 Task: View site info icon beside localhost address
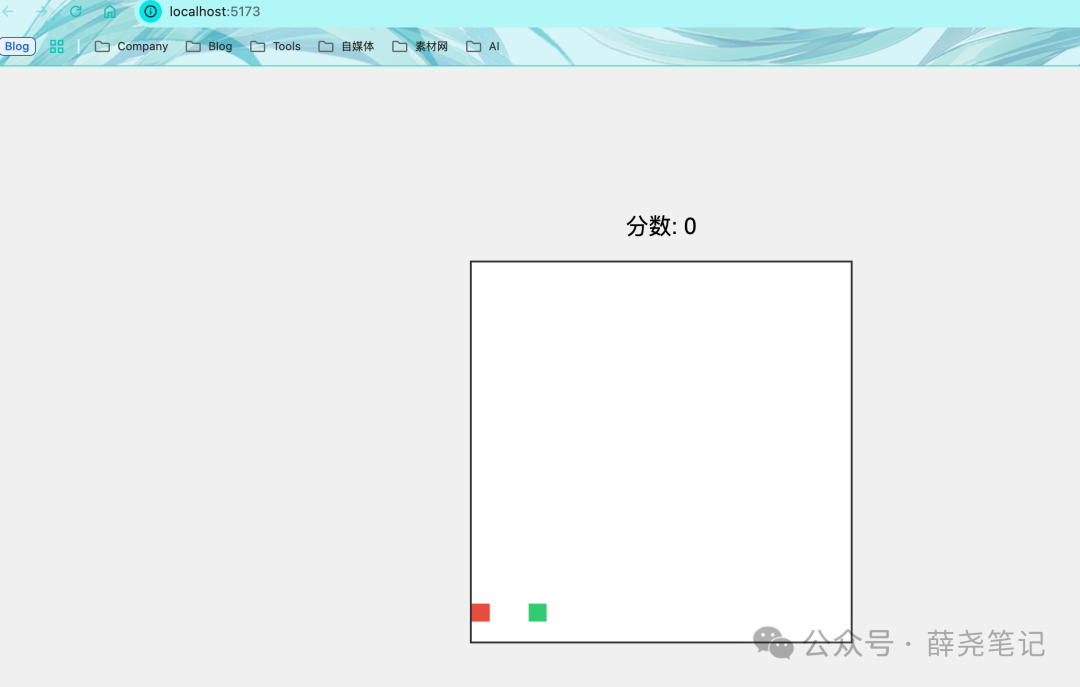(150, 12)
